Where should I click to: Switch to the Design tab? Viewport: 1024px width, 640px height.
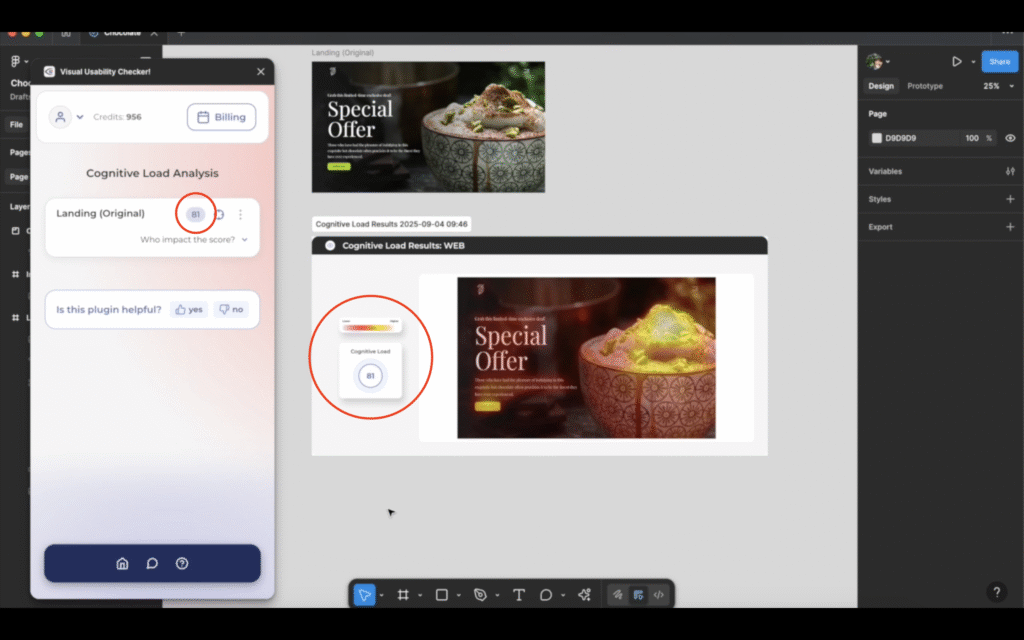(x=881, y=86)
